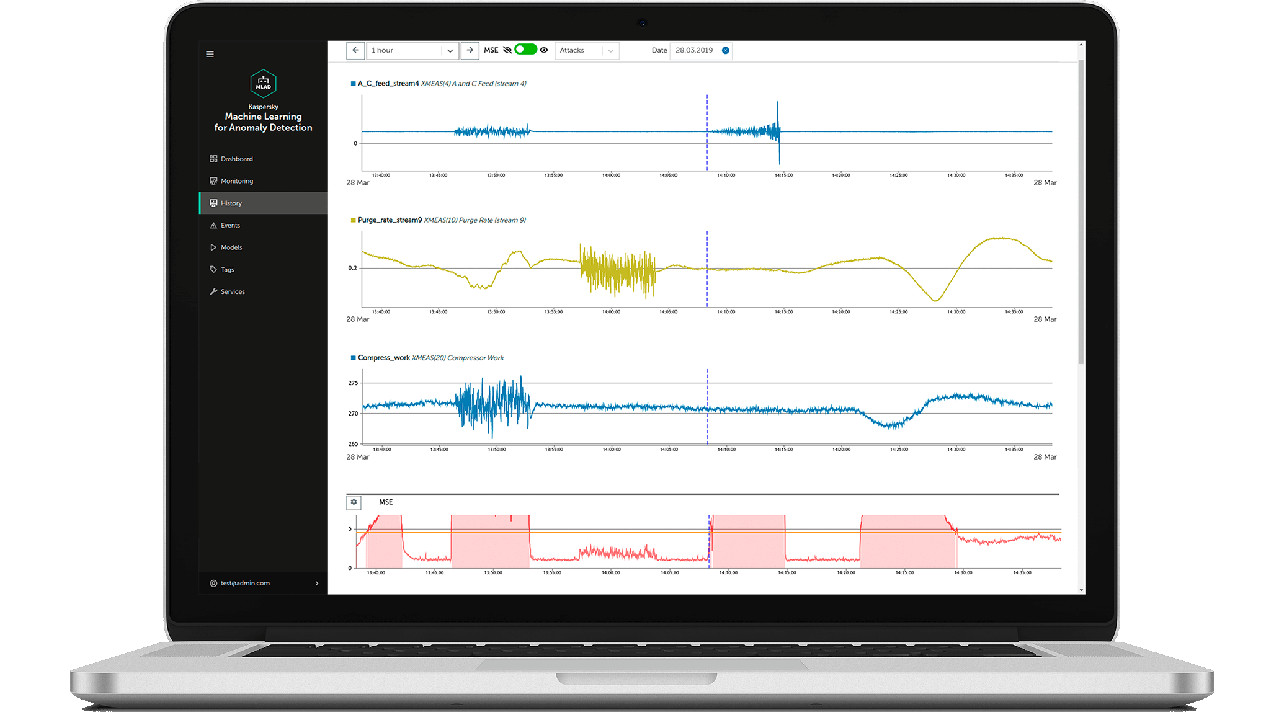Click the vertical scrollbar on the right
This screenshot has width=1280, height=720.
pos(1081,210)
